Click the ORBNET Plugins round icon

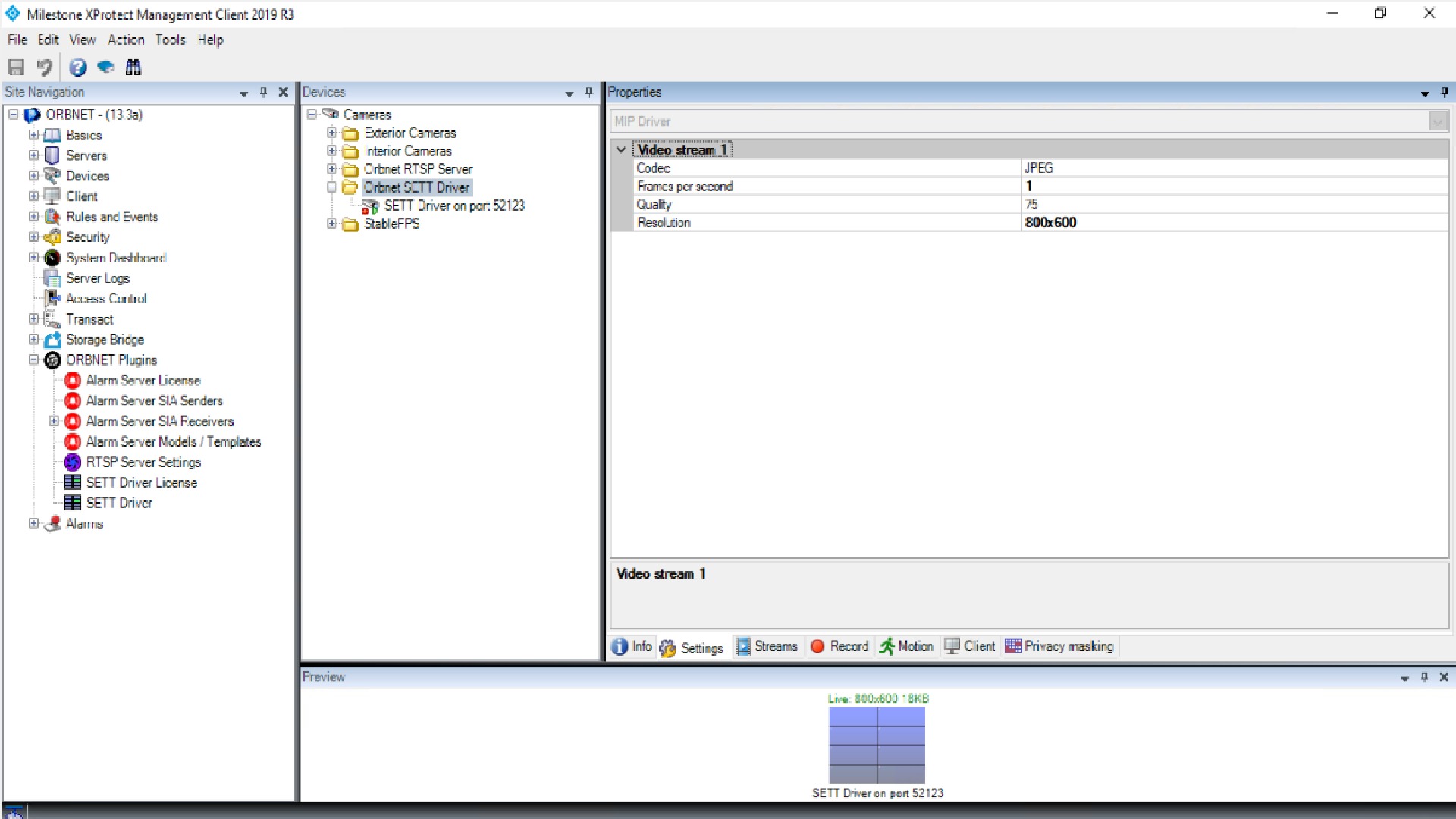click(x=52, y=360)
